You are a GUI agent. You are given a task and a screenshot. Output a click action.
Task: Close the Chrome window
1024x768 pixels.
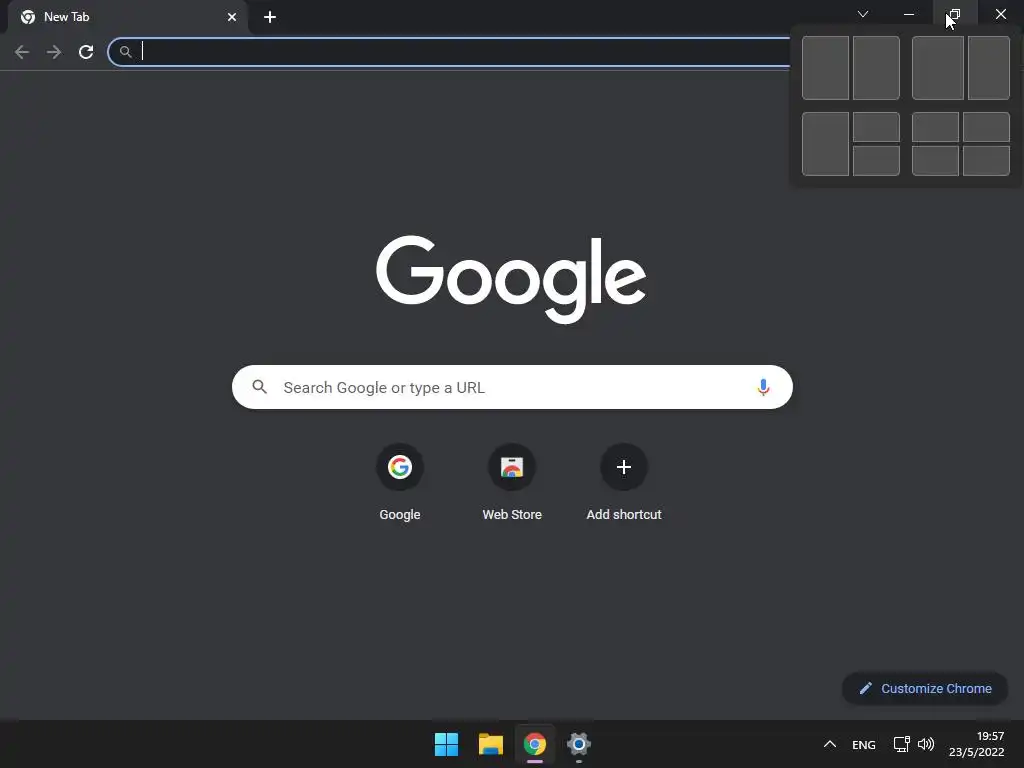pos(1000,14)
